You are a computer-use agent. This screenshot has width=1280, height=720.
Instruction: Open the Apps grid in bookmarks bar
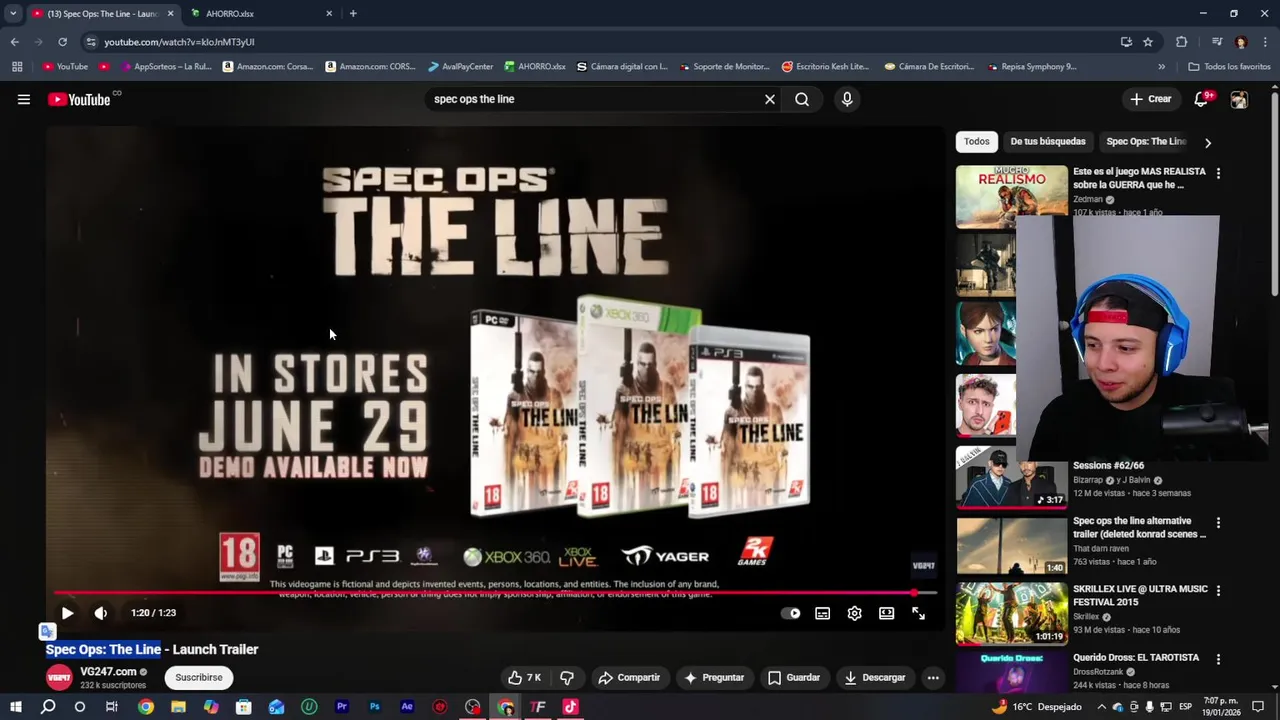coord(17,67)
